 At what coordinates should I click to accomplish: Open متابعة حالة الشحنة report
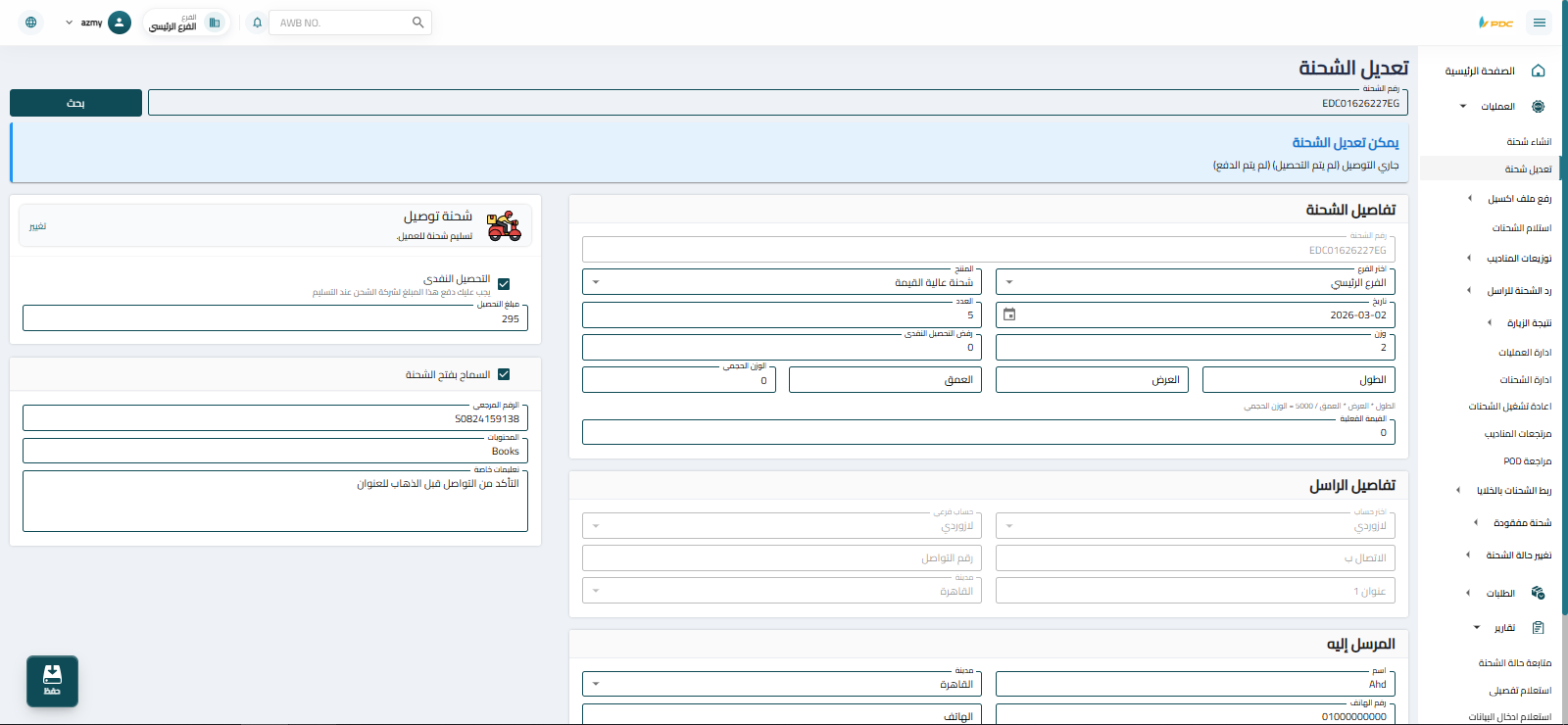pos(1515,663)
